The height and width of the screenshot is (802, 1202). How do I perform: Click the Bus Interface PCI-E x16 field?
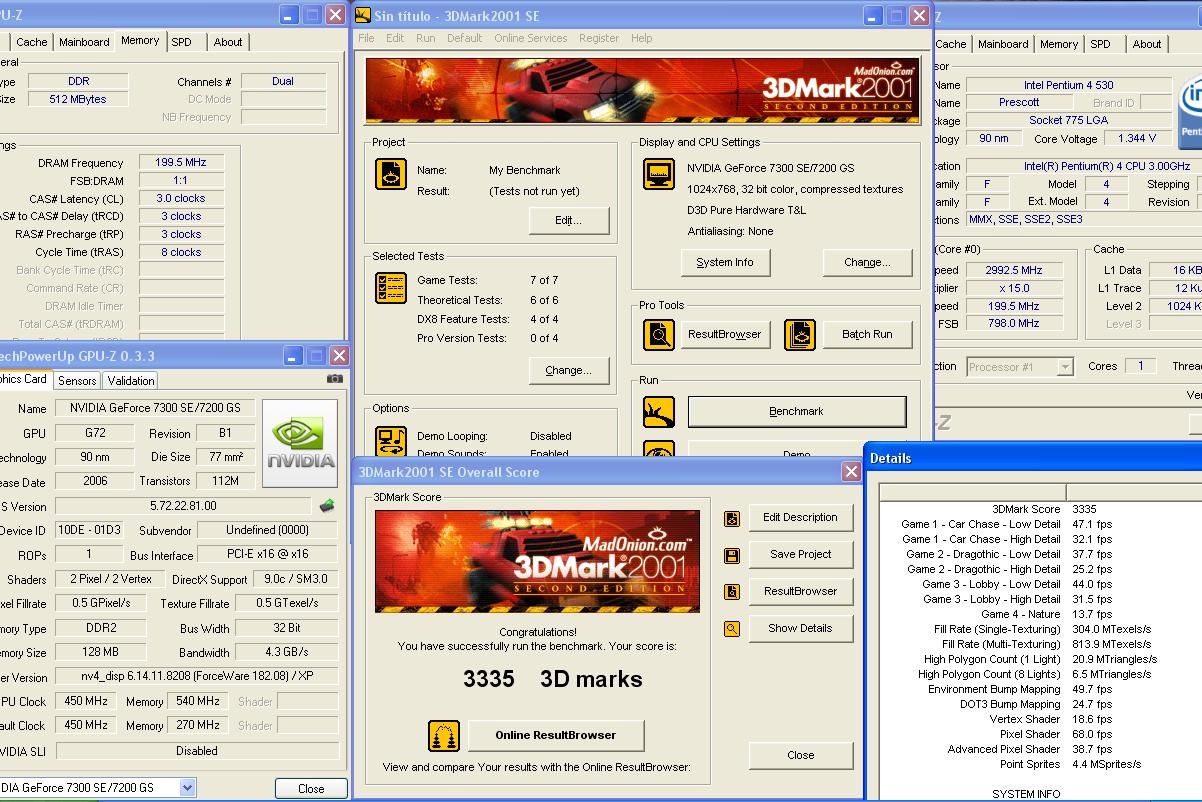tap(268, 554)
